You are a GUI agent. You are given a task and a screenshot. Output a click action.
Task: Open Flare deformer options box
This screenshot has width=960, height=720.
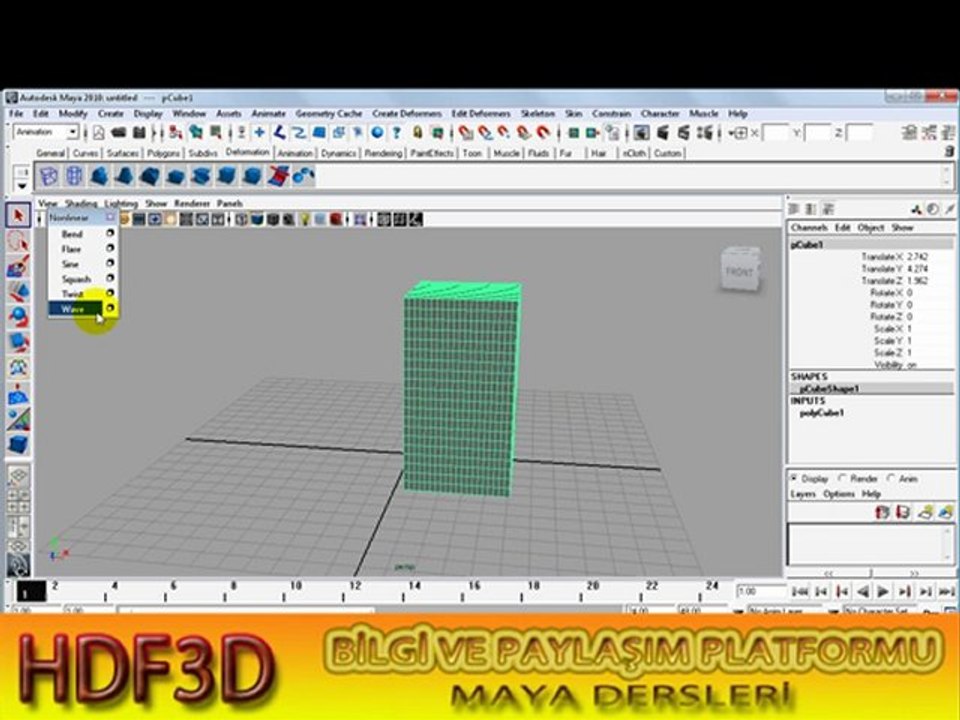coord(110,248)
